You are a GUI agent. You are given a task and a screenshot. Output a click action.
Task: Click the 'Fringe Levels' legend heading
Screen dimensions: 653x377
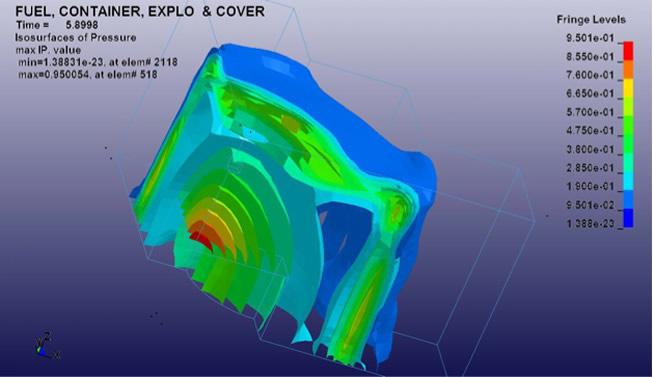tap(591, 20)
